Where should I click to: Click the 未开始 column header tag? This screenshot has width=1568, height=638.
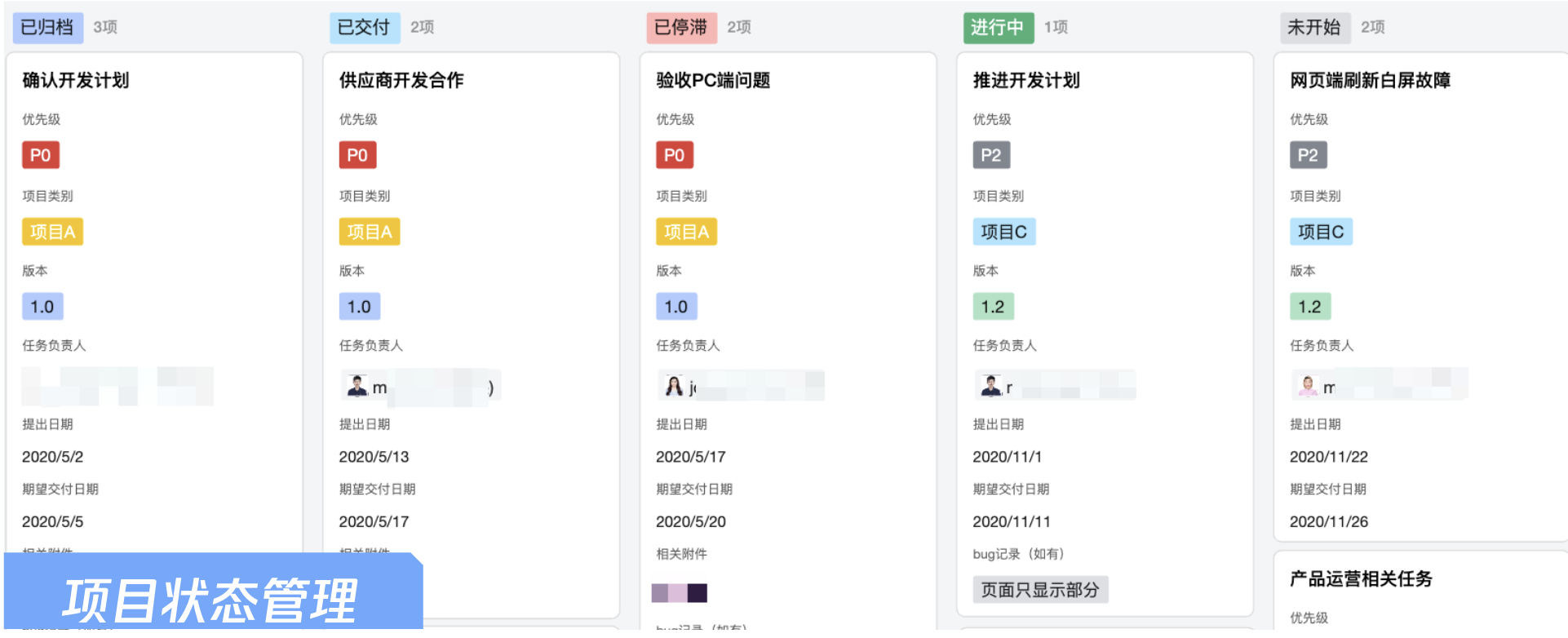point(1313,28)
